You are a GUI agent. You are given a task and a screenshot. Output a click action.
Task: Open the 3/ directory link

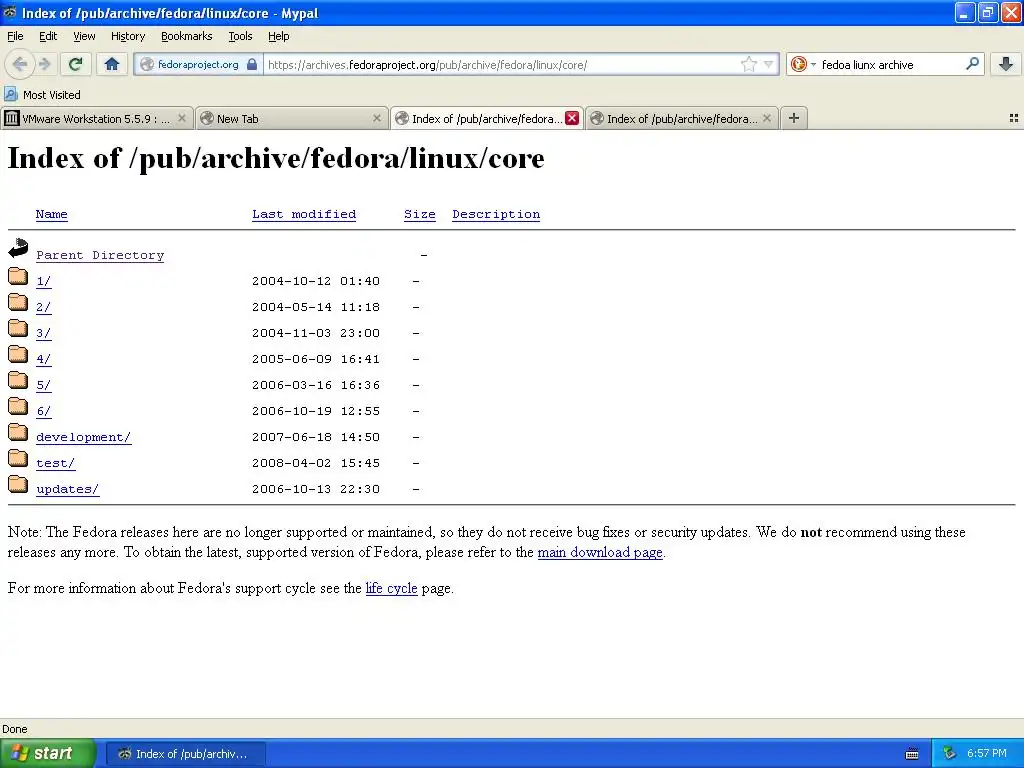[x=43, y=334]
